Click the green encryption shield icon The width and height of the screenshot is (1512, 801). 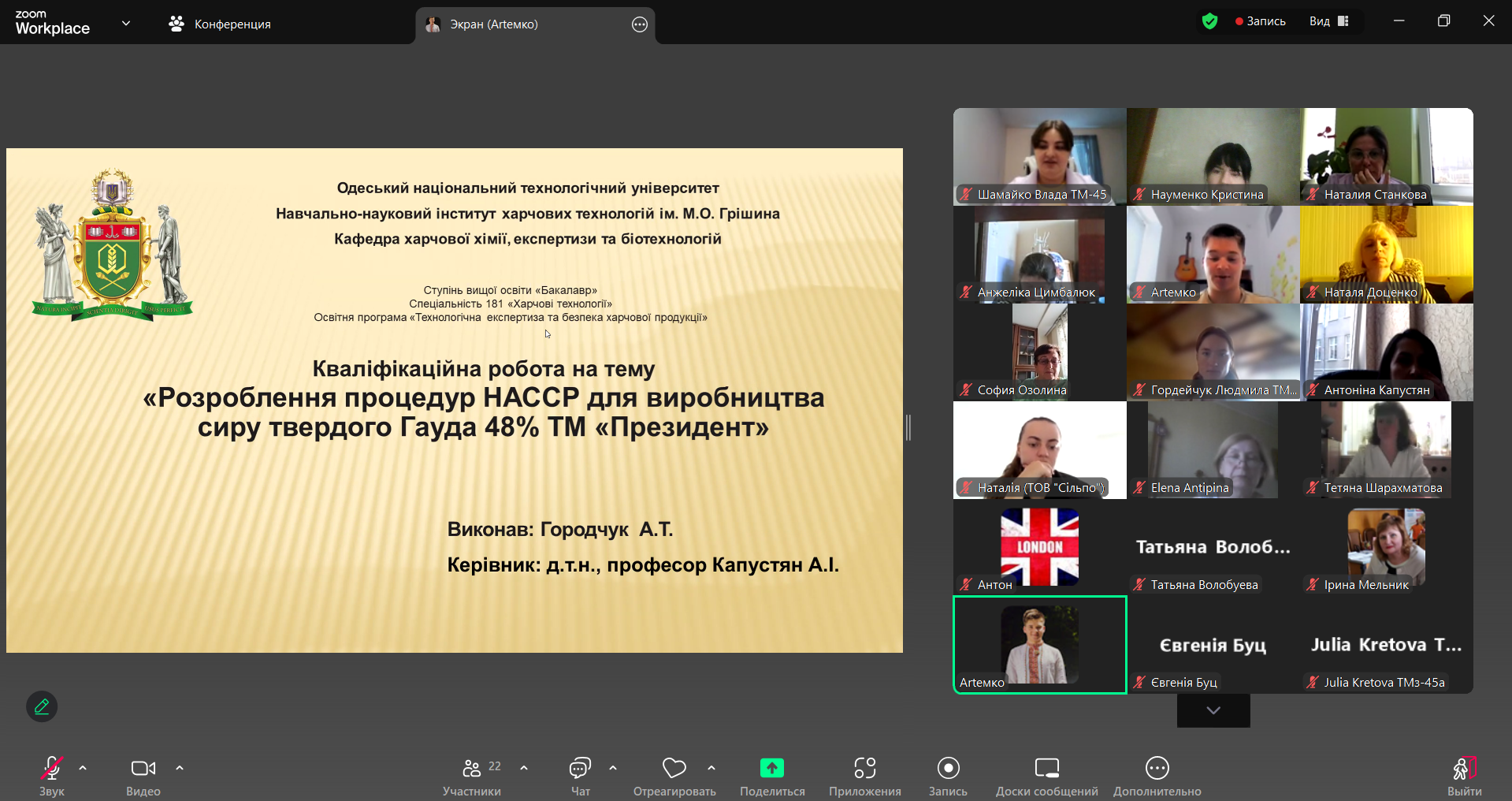point(1210,21)
